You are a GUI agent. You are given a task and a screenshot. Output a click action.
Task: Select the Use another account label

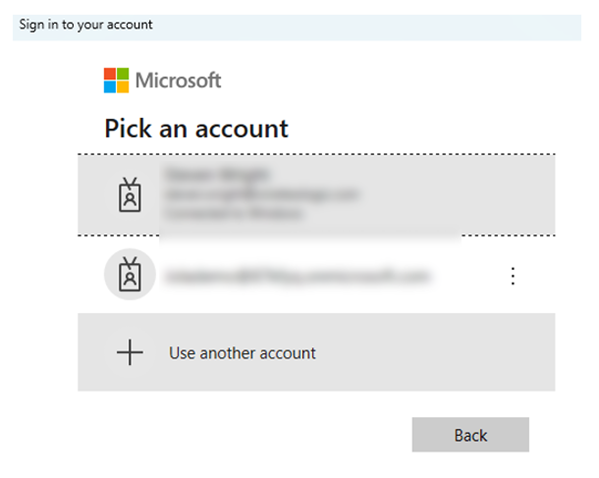pyautogui.click(x=243, y=353)
